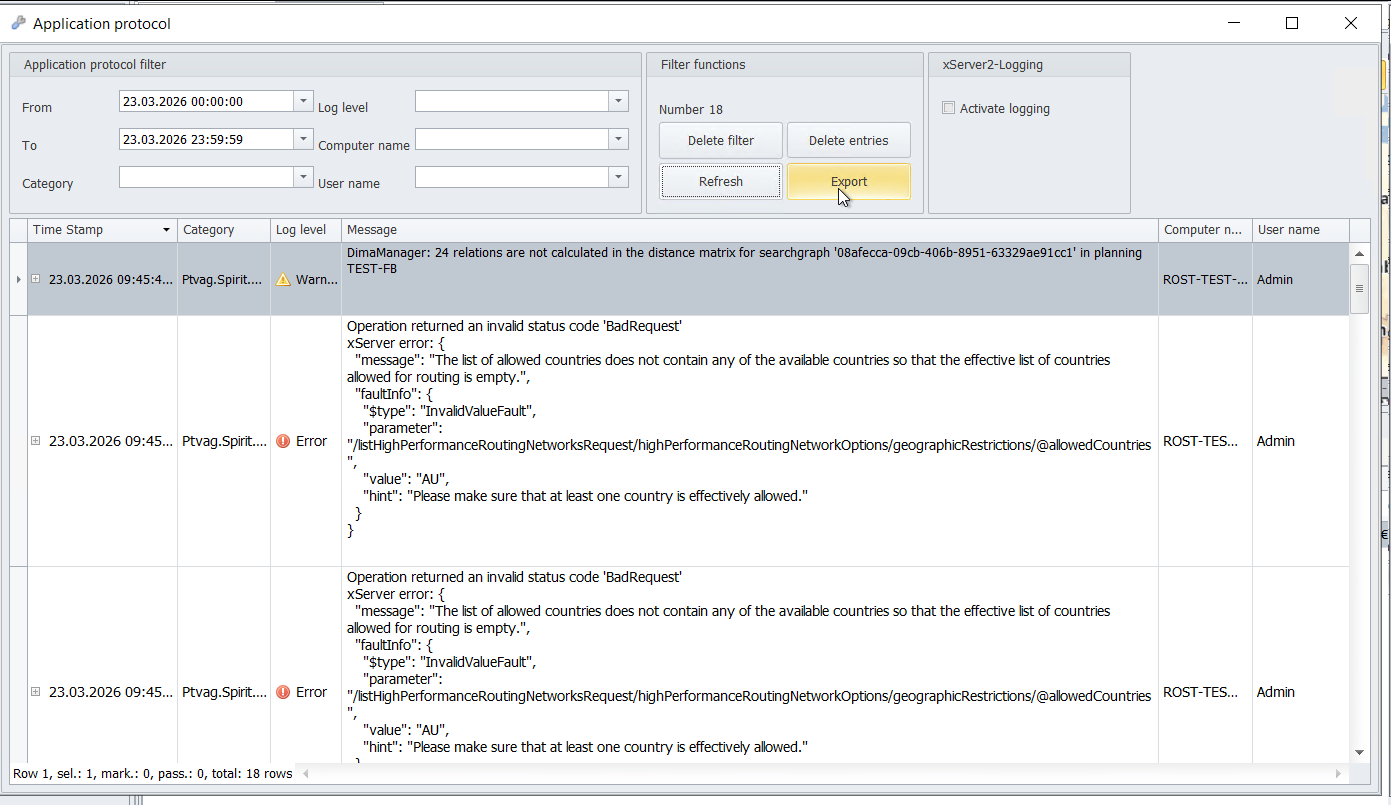Image resolution: width=1391 pixels, height=805 pixels.
Task: Enable the Activate logging checkbox
Action: coord(948,108)
